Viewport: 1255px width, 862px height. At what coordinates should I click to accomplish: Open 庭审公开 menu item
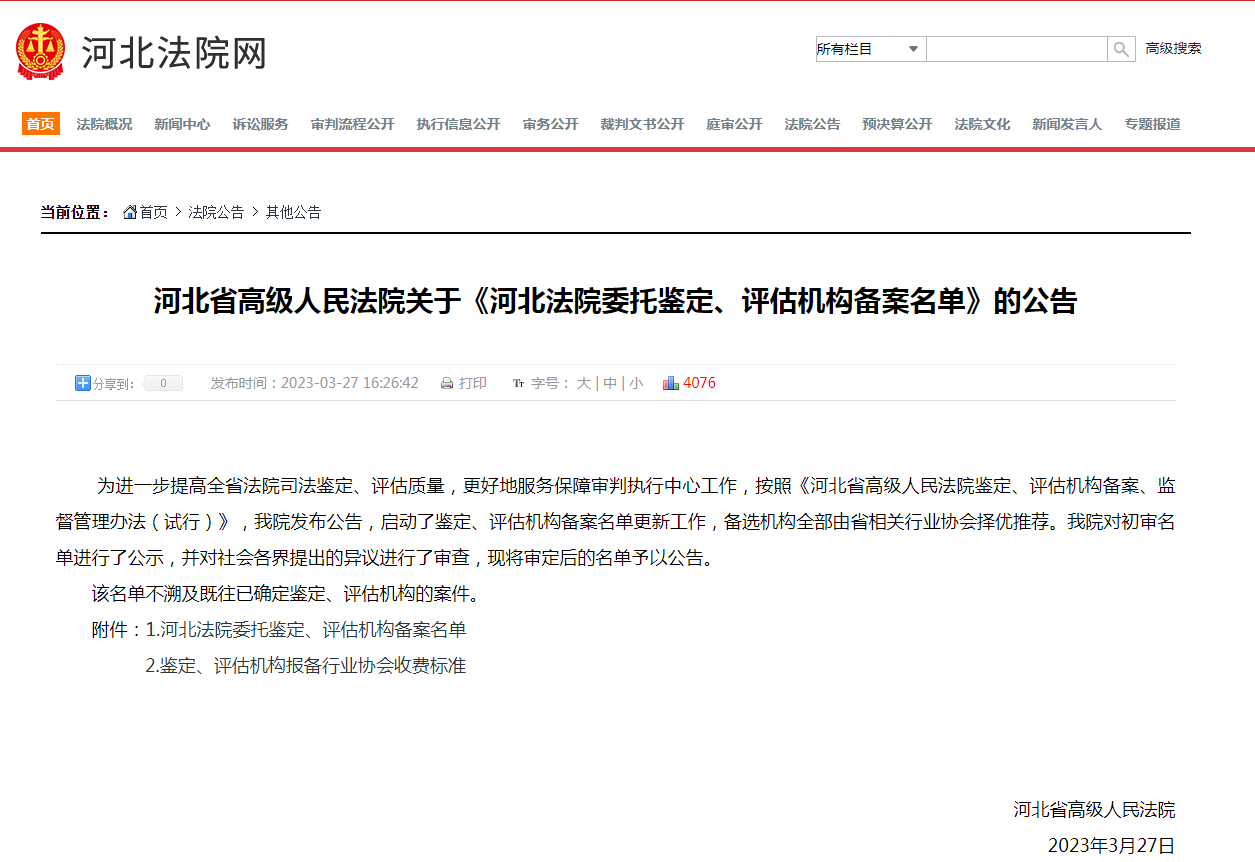[735, 124]
